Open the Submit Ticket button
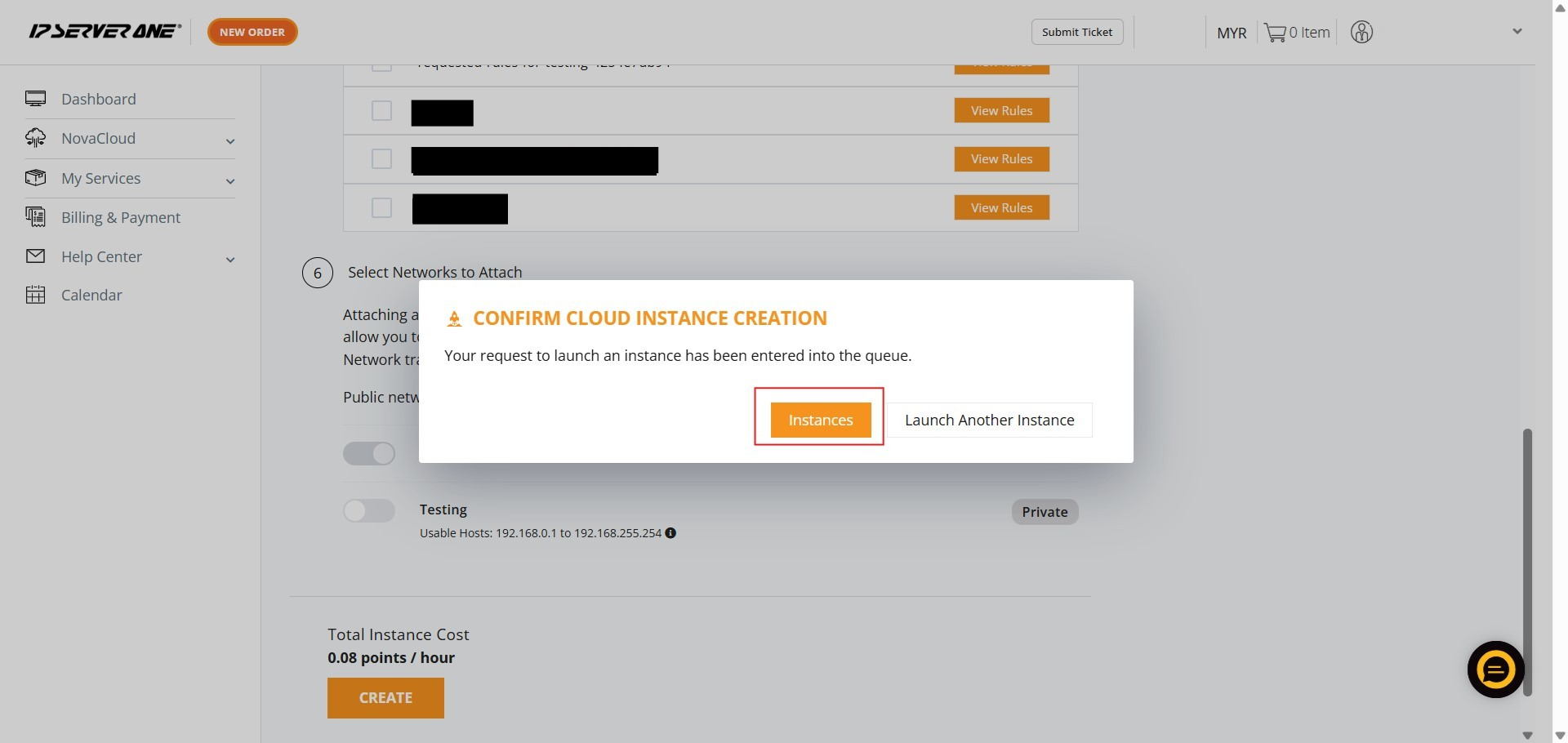This screenshot has height=743, width=1568. tap(1076, 32)
